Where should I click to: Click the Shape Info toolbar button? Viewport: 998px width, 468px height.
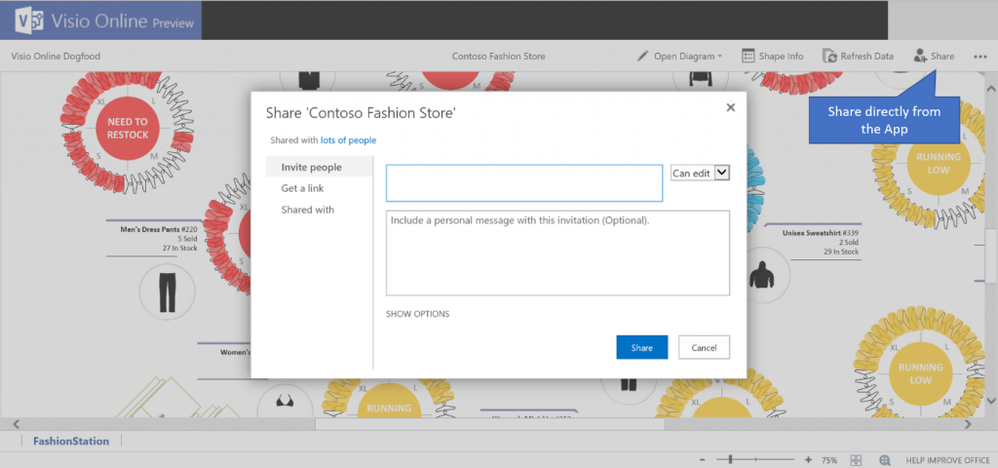[773, 56]
